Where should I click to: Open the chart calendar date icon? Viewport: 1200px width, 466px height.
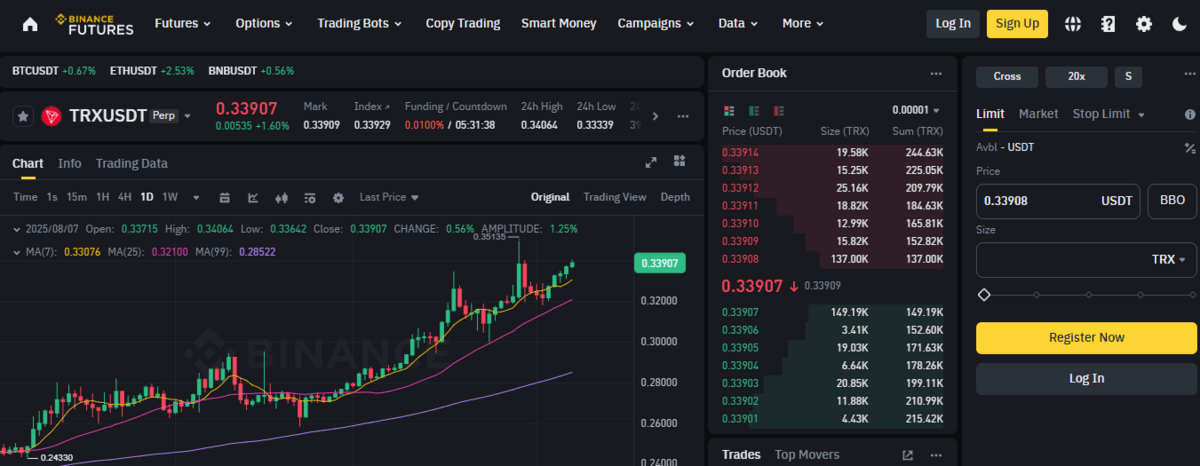224,197
